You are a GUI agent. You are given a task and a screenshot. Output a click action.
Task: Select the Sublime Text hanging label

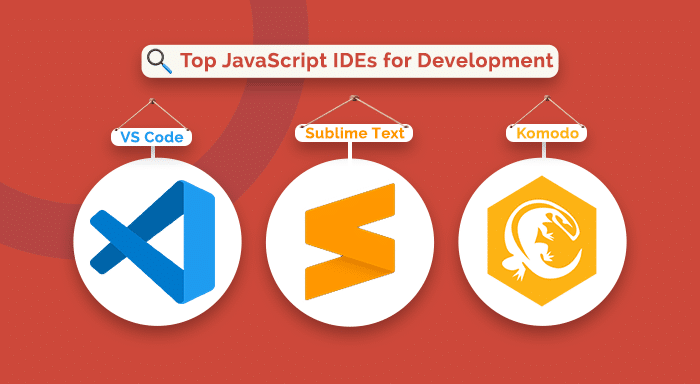click(x=354, y=133)
